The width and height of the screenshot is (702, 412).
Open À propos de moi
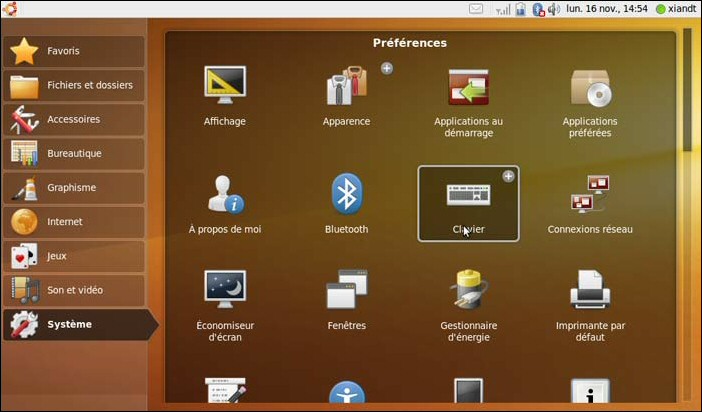(x=225, y=204)
